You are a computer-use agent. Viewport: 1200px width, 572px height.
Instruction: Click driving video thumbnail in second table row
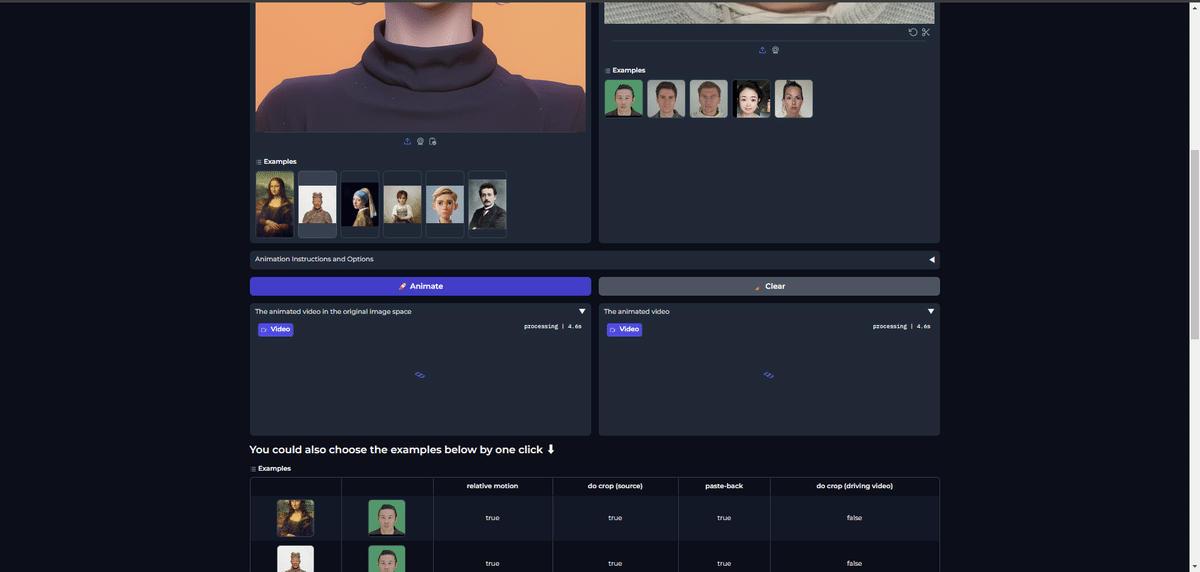387,559
